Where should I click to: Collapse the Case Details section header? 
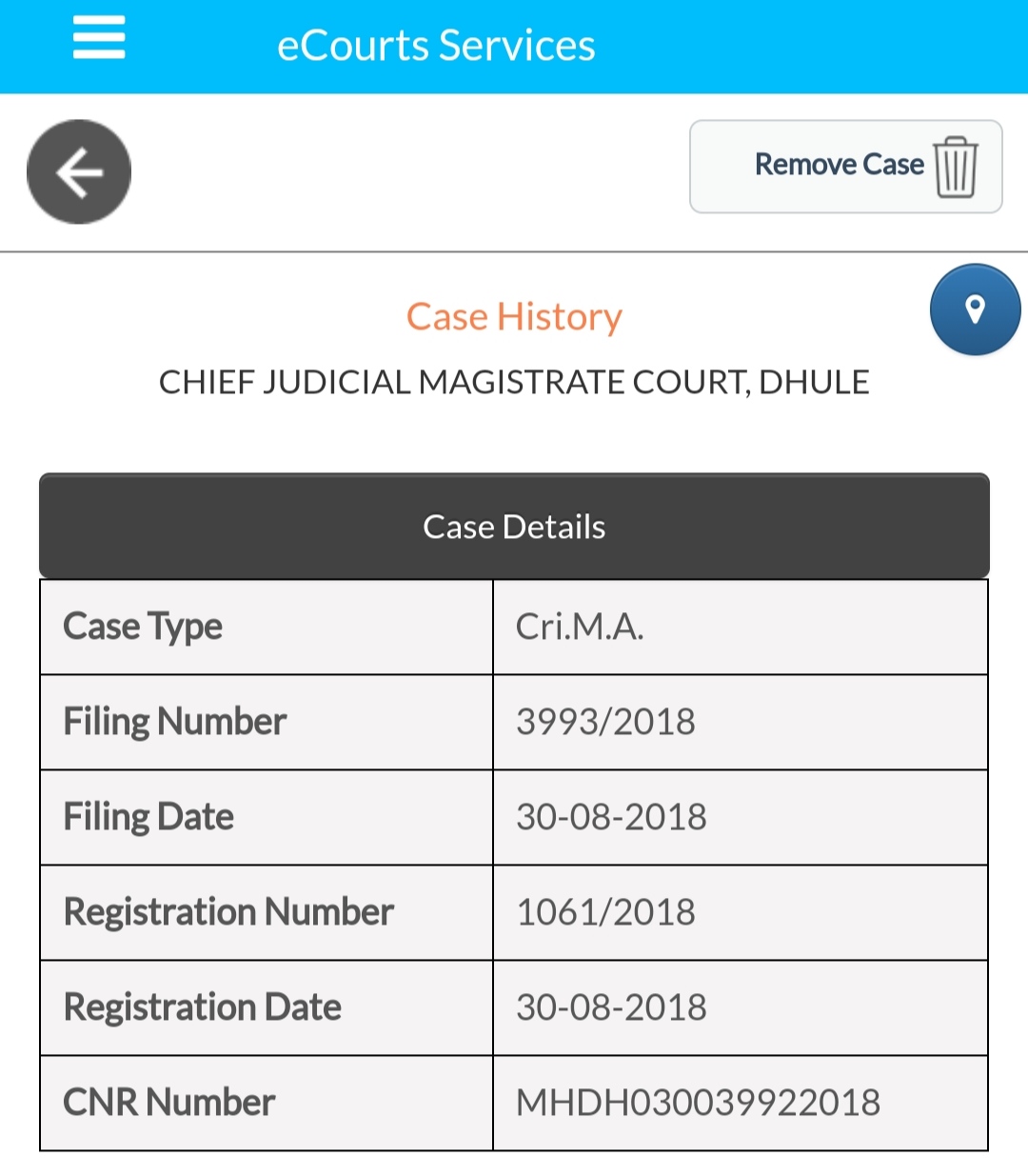[x=514, y=526]
